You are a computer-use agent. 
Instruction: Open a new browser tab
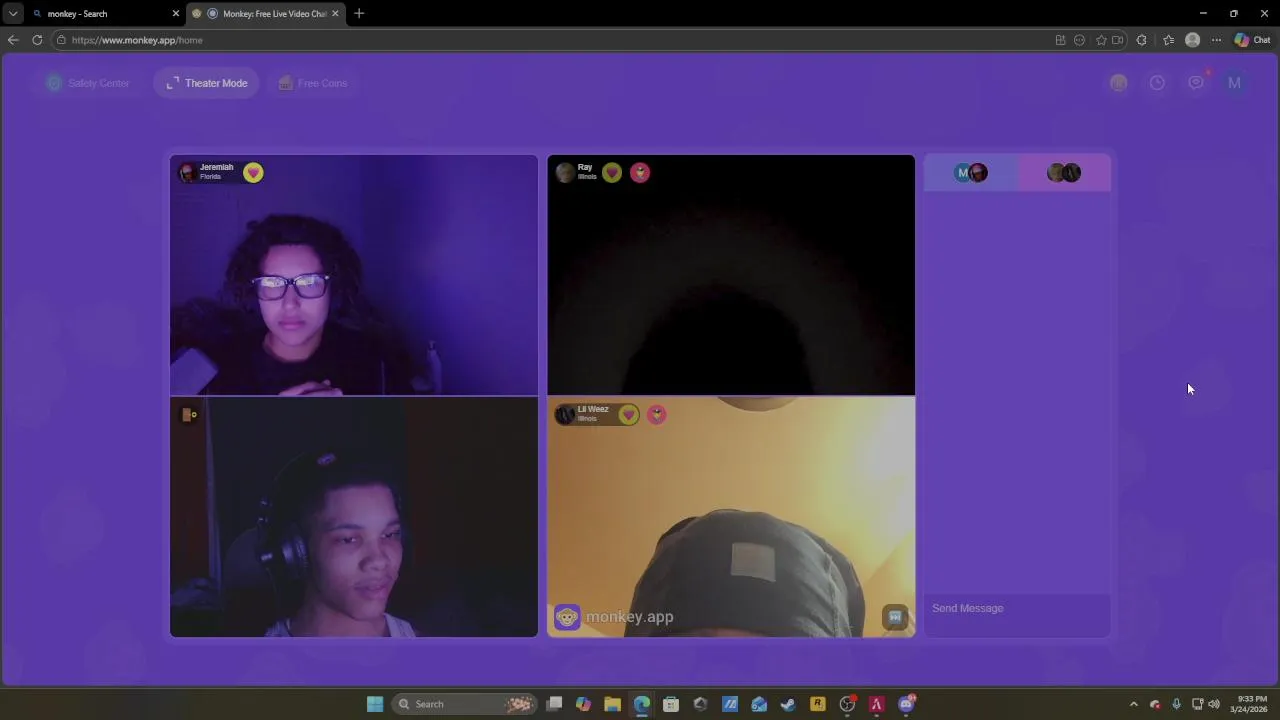[359, 14]
